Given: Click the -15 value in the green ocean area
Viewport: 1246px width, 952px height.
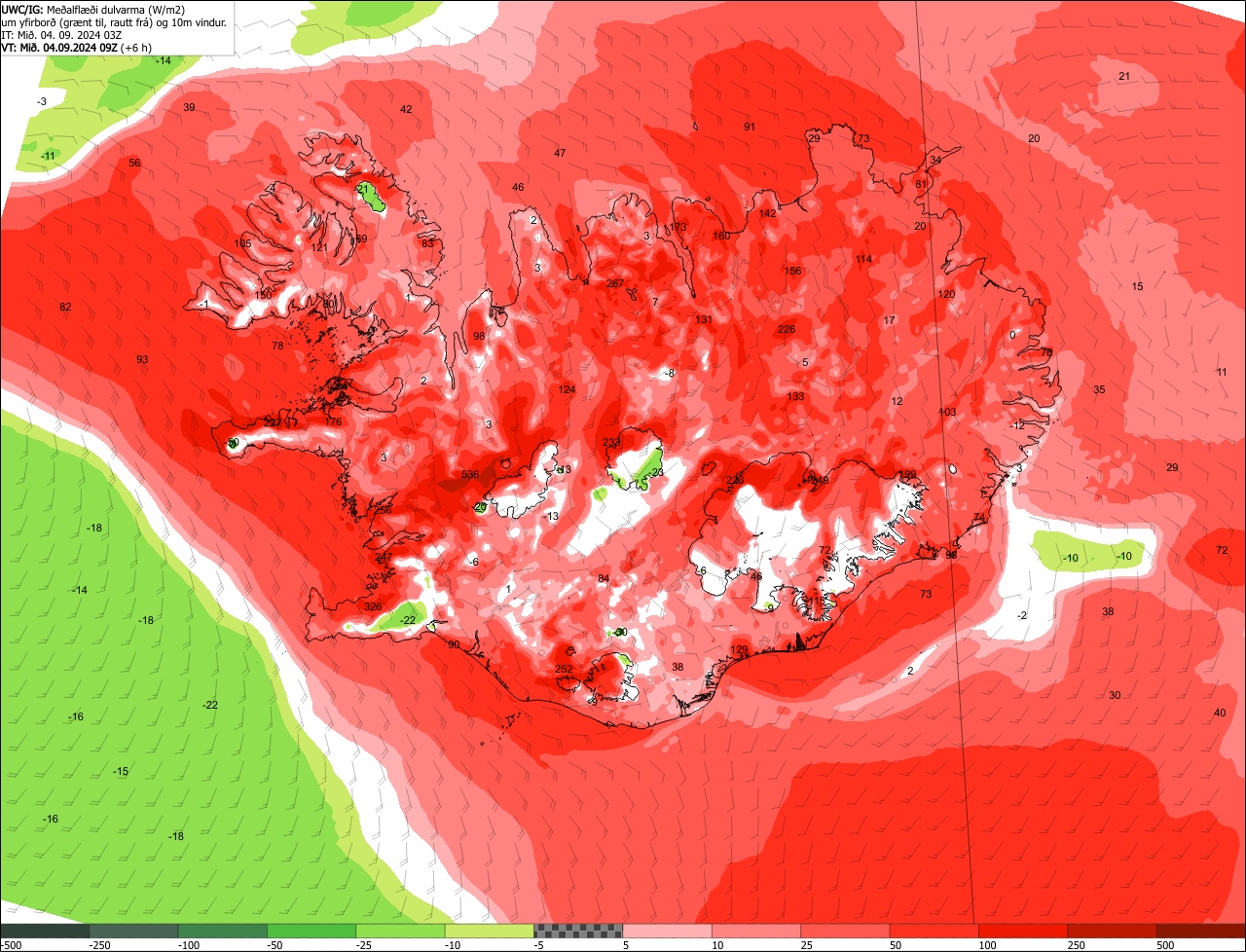Looking at the screenshot, I should (121, 771).
